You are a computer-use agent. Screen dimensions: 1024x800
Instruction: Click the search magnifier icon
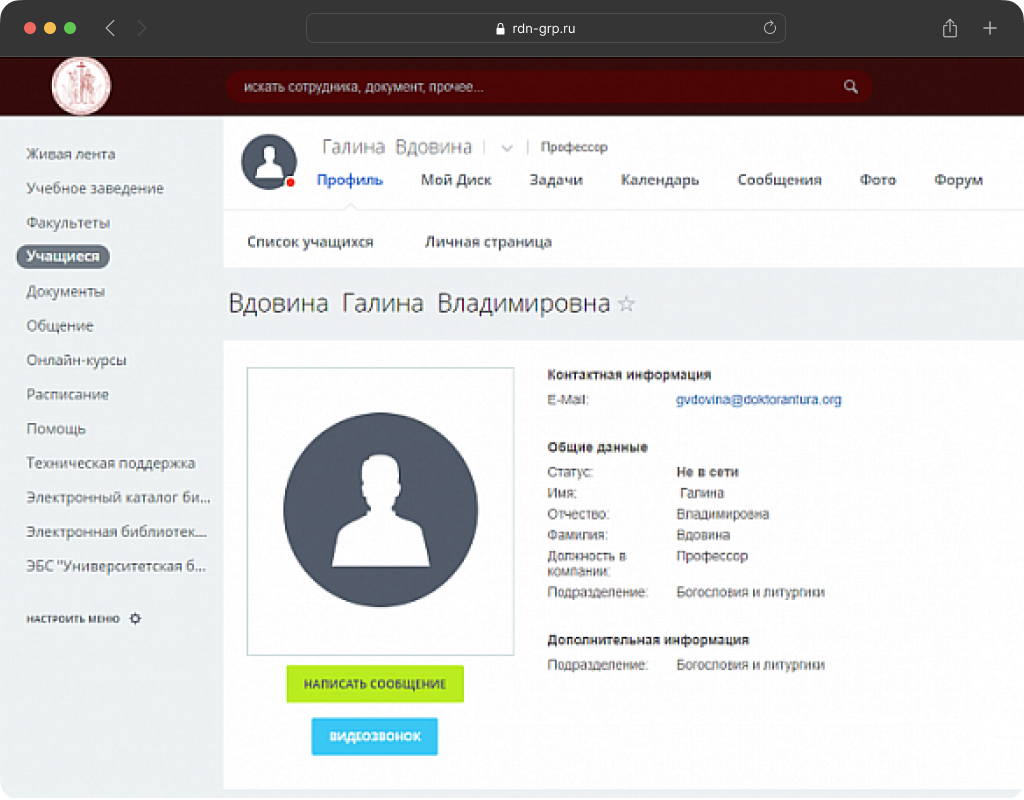851,87
